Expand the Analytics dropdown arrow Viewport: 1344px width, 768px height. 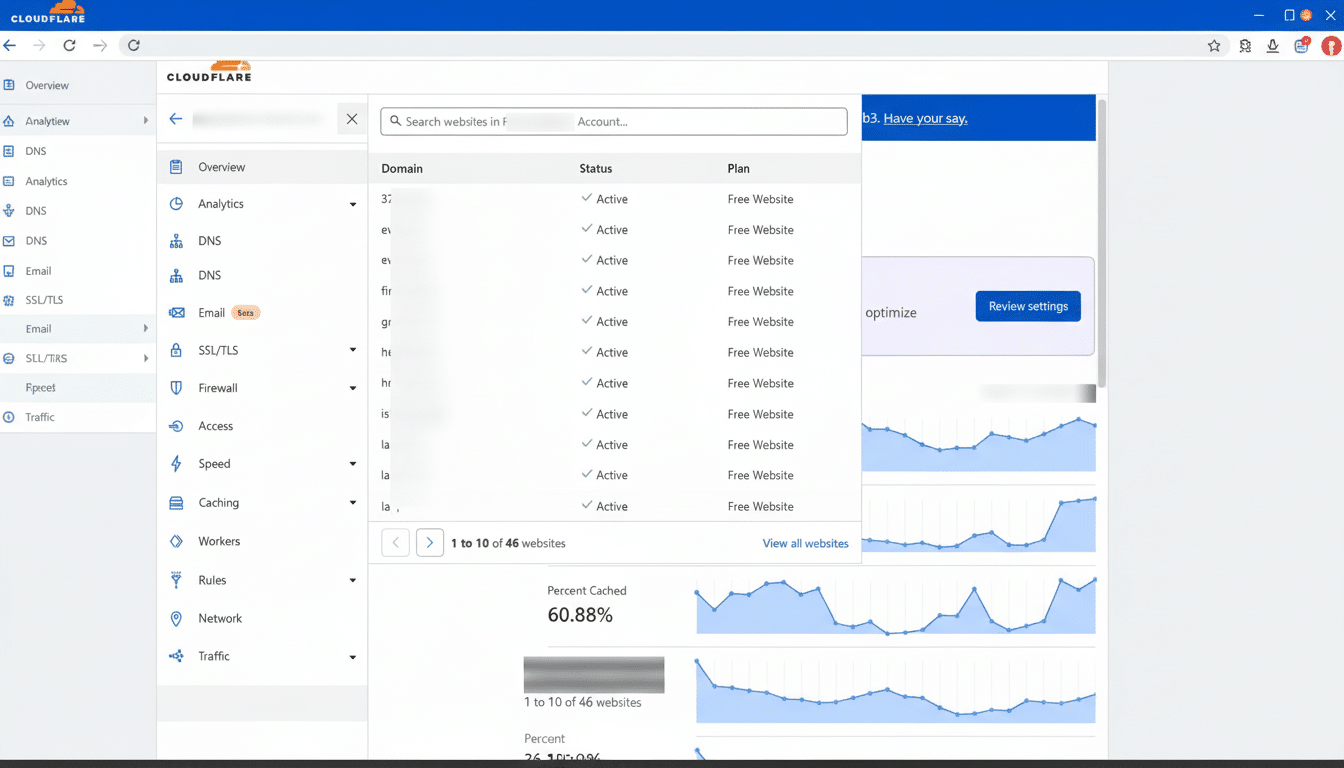coord(352,203)
